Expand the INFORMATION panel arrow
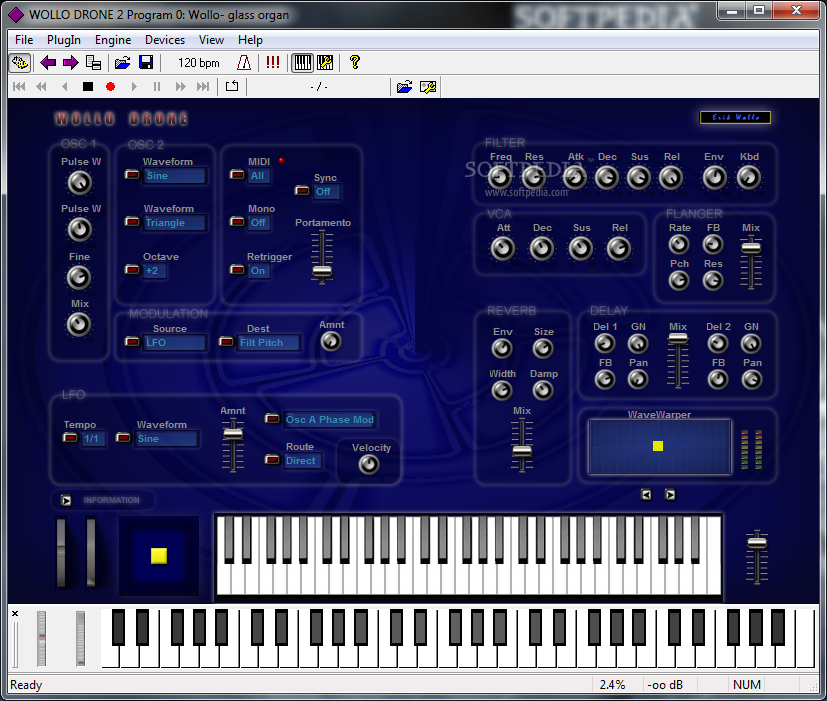The width and height of the screenshot is (827, 701). click(66, 500)
